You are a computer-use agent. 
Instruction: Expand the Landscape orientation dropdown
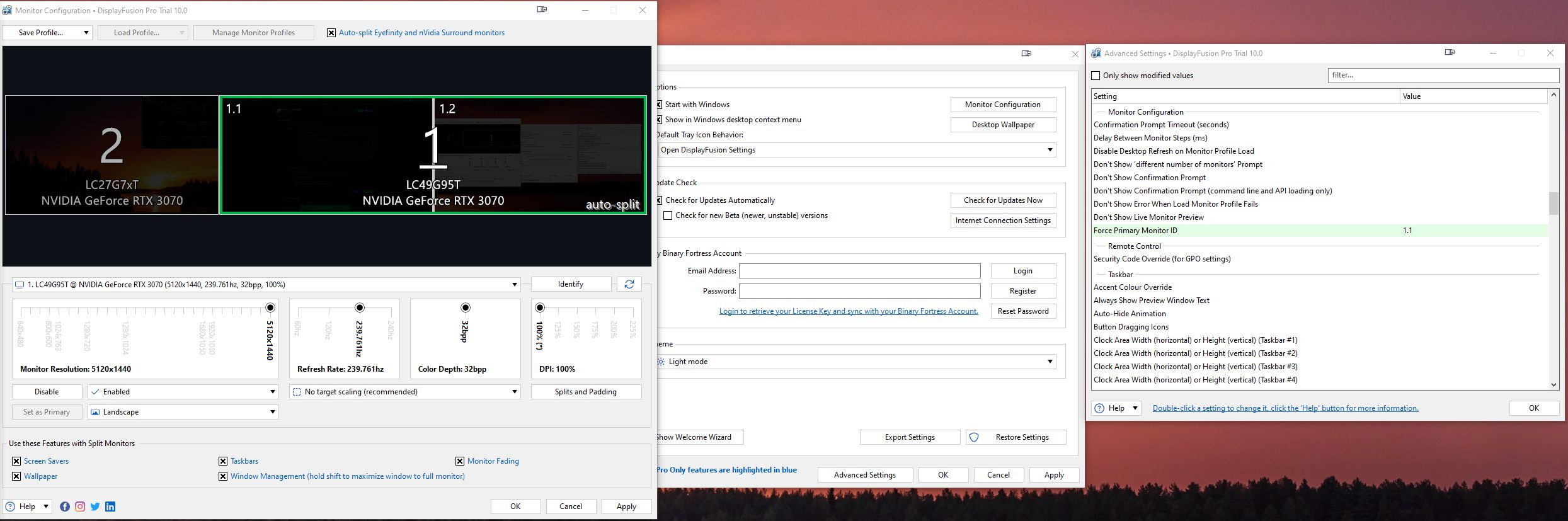coord(183,412)
